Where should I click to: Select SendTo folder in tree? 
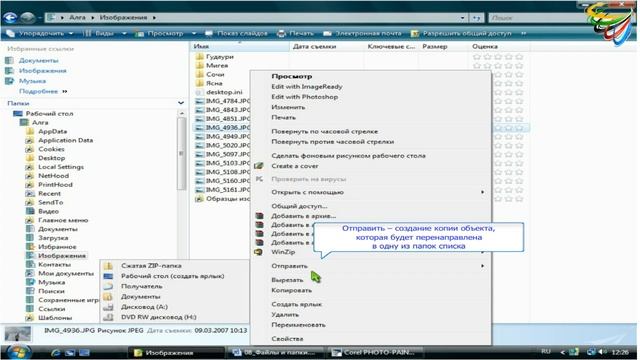tap(51, 202)
